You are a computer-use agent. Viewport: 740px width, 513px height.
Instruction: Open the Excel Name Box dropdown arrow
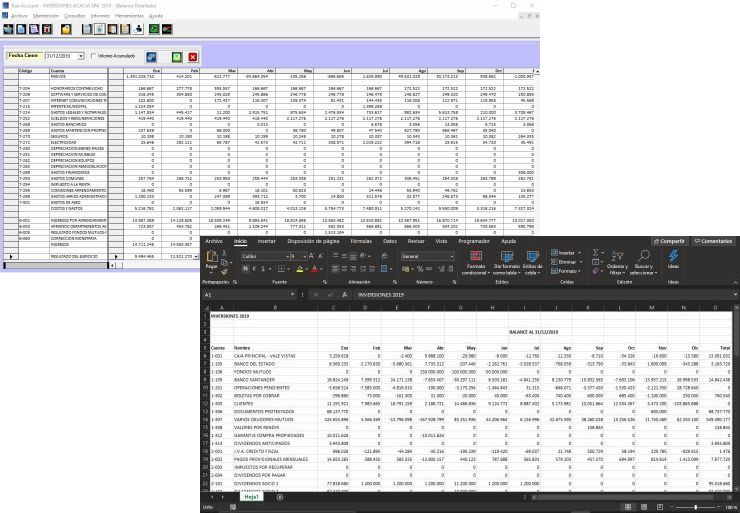pos(293,294)
